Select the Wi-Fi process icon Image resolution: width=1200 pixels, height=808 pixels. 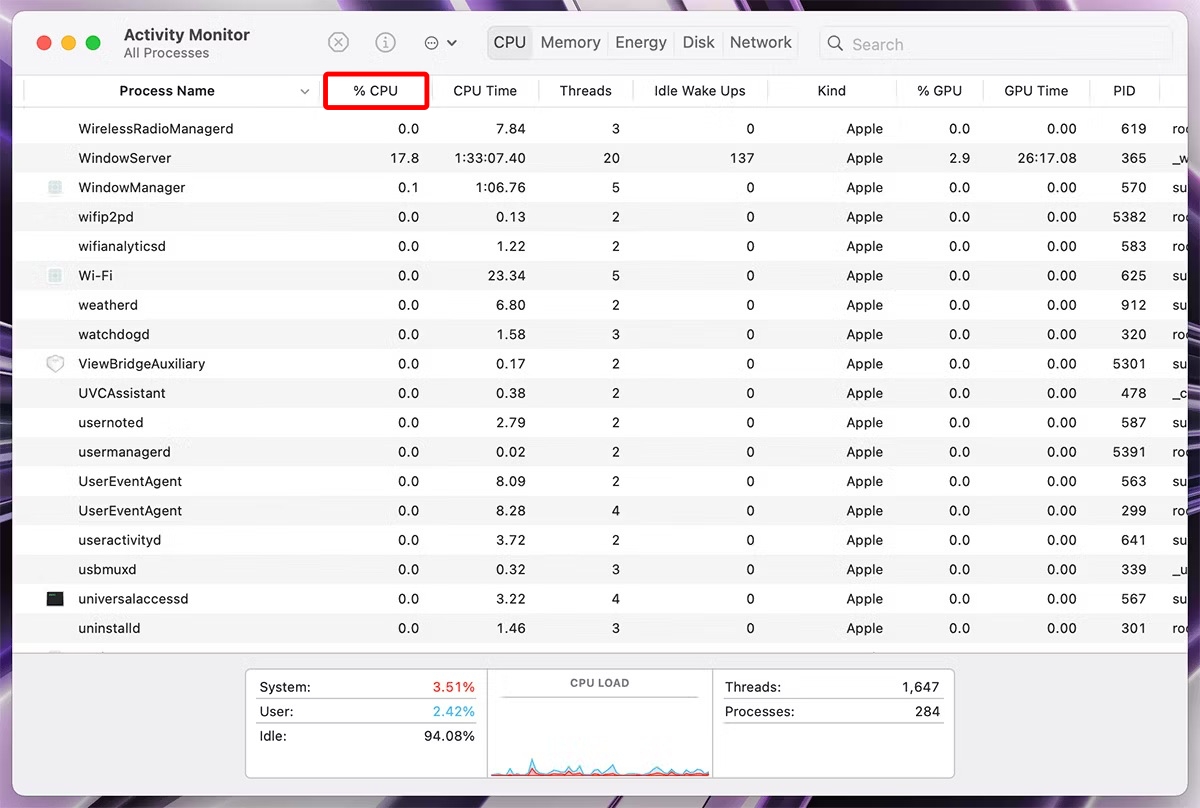(x=55, y=276)
